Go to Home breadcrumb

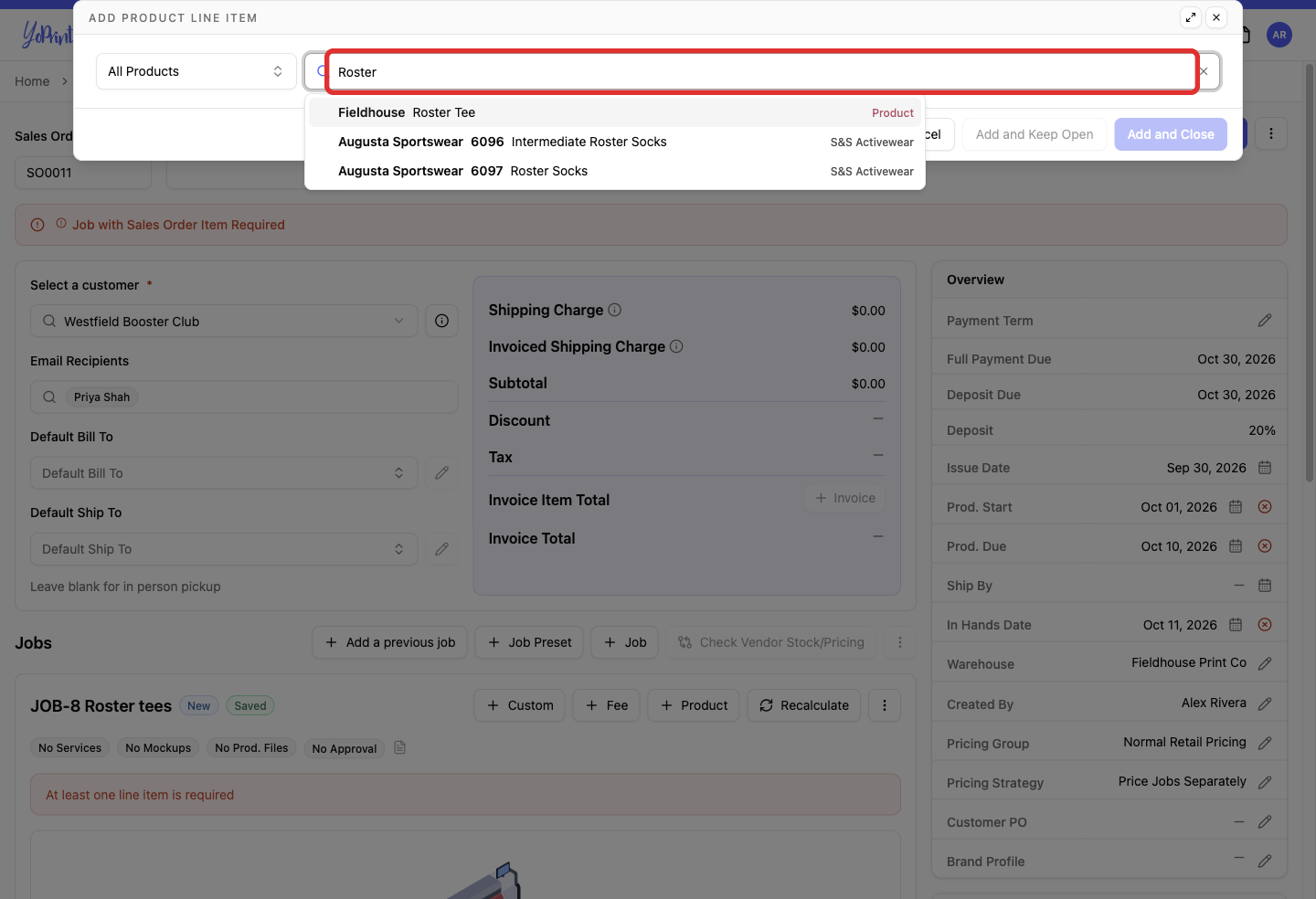[32, 81]
